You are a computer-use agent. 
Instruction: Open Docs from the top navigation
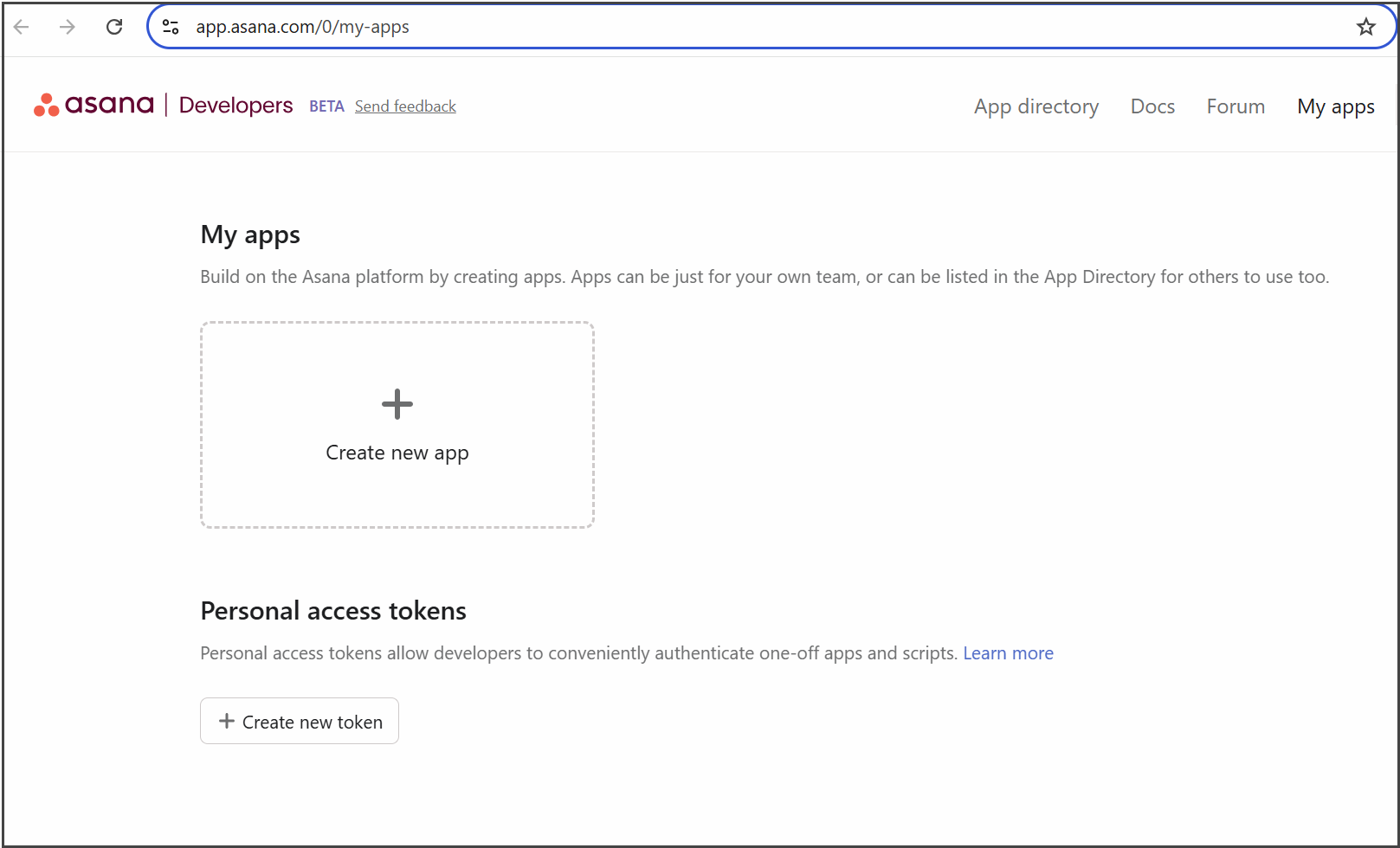click(1152, 106)
